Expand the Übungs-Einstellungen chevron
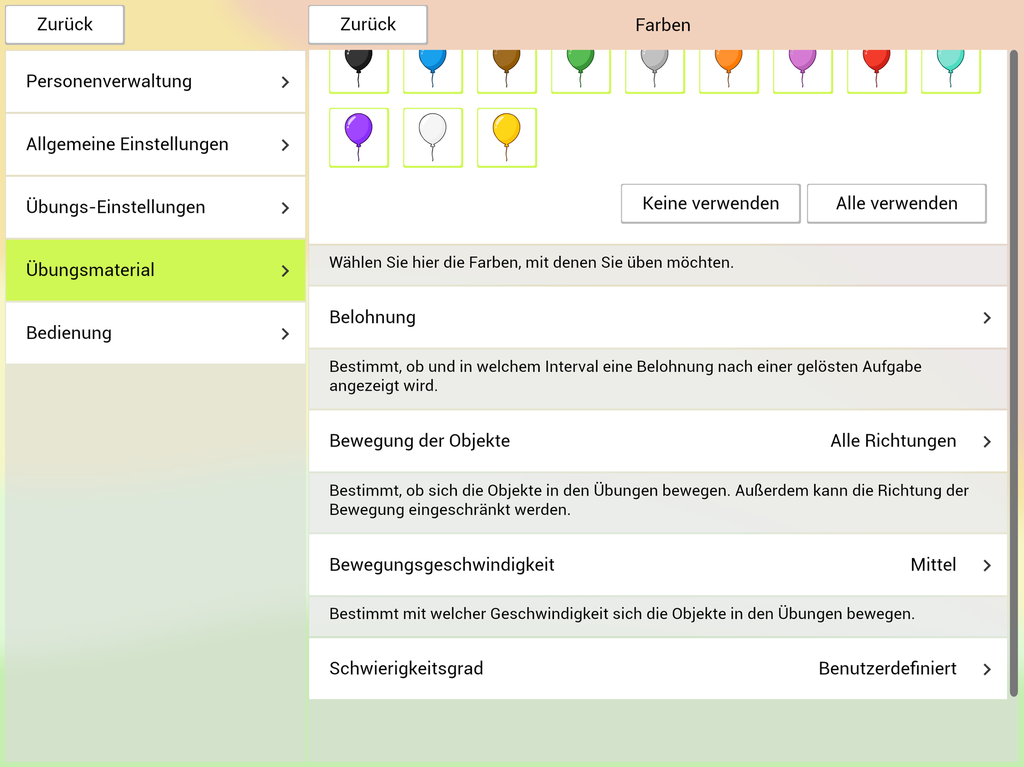This screenshot has width=1024, height=767. click(x=285, y=208)
